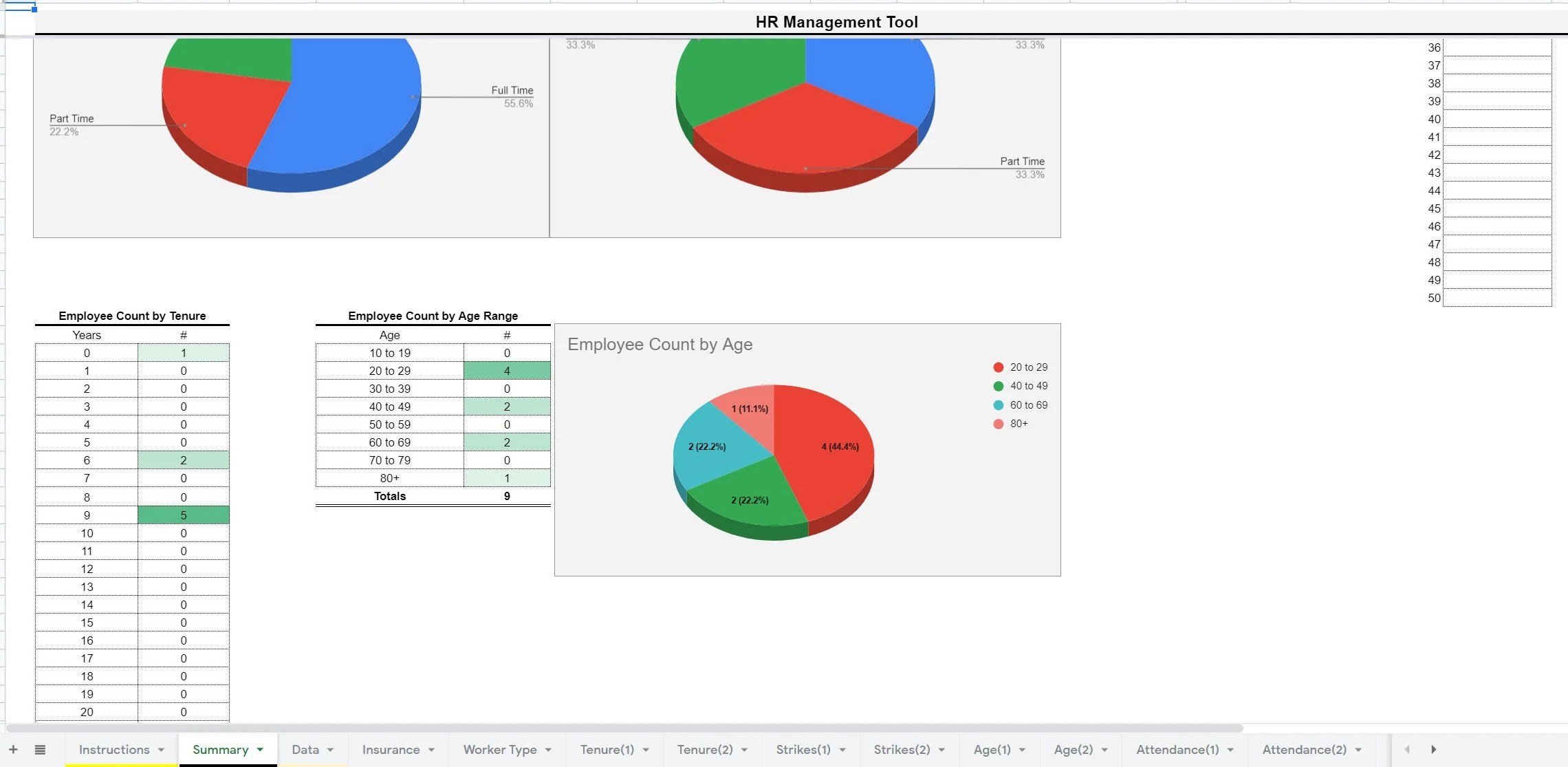Open the Tenure(1) tab dropdown menu
1568x767 pixels.
645,750
